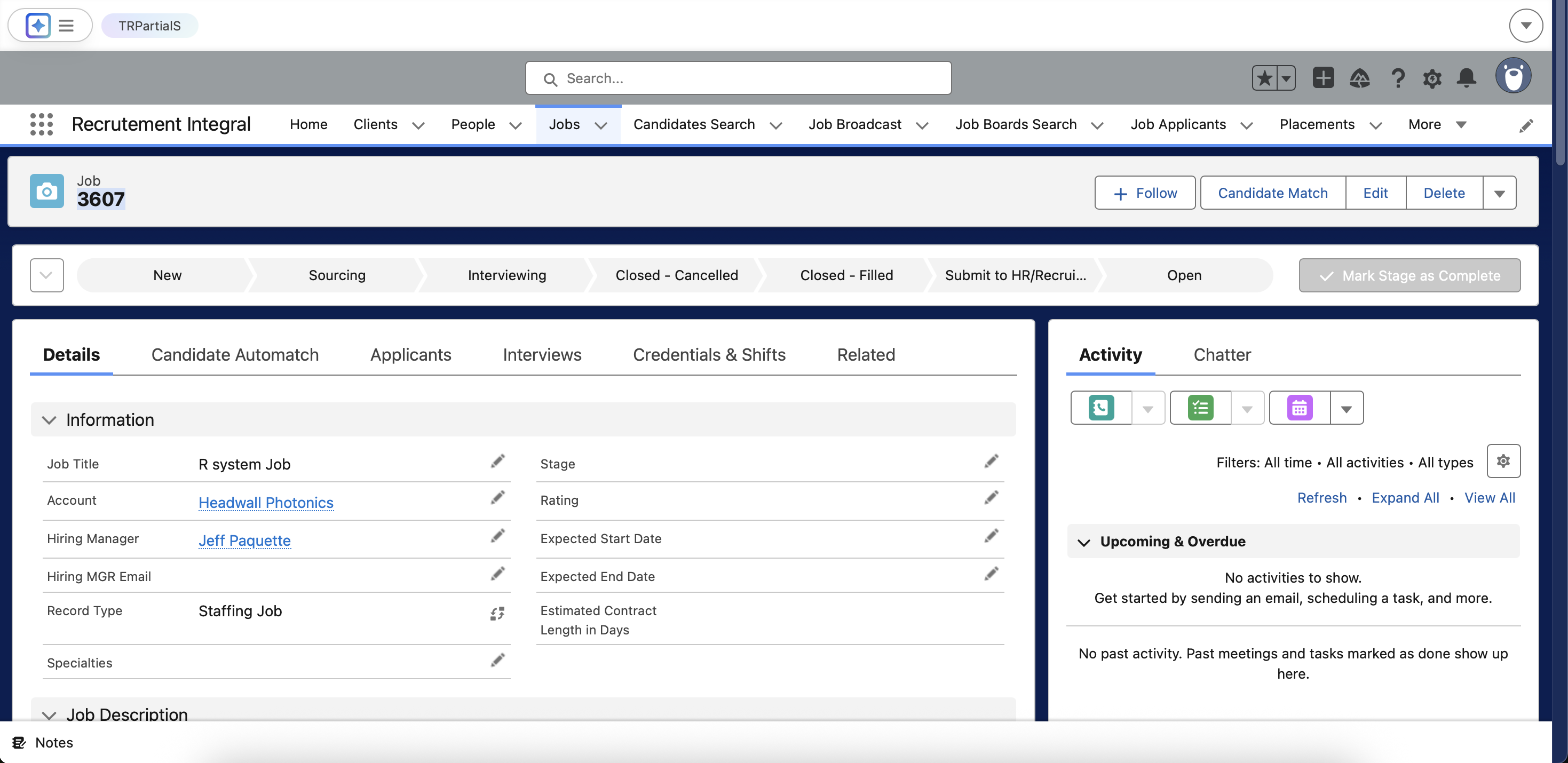Click the global create plus icon
The height and width of the screenshot is (763, 1568).
coord(1322,78)
